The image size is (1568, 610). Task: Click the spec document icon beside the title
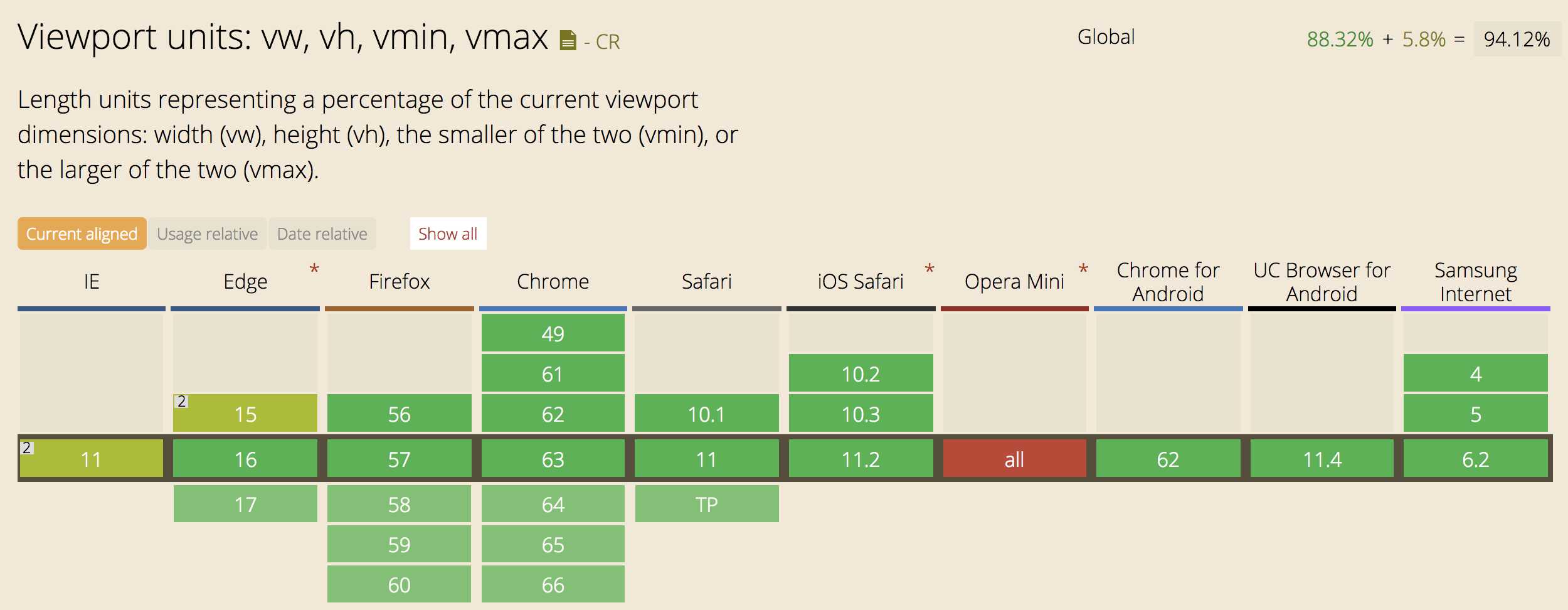coord(567,41)
